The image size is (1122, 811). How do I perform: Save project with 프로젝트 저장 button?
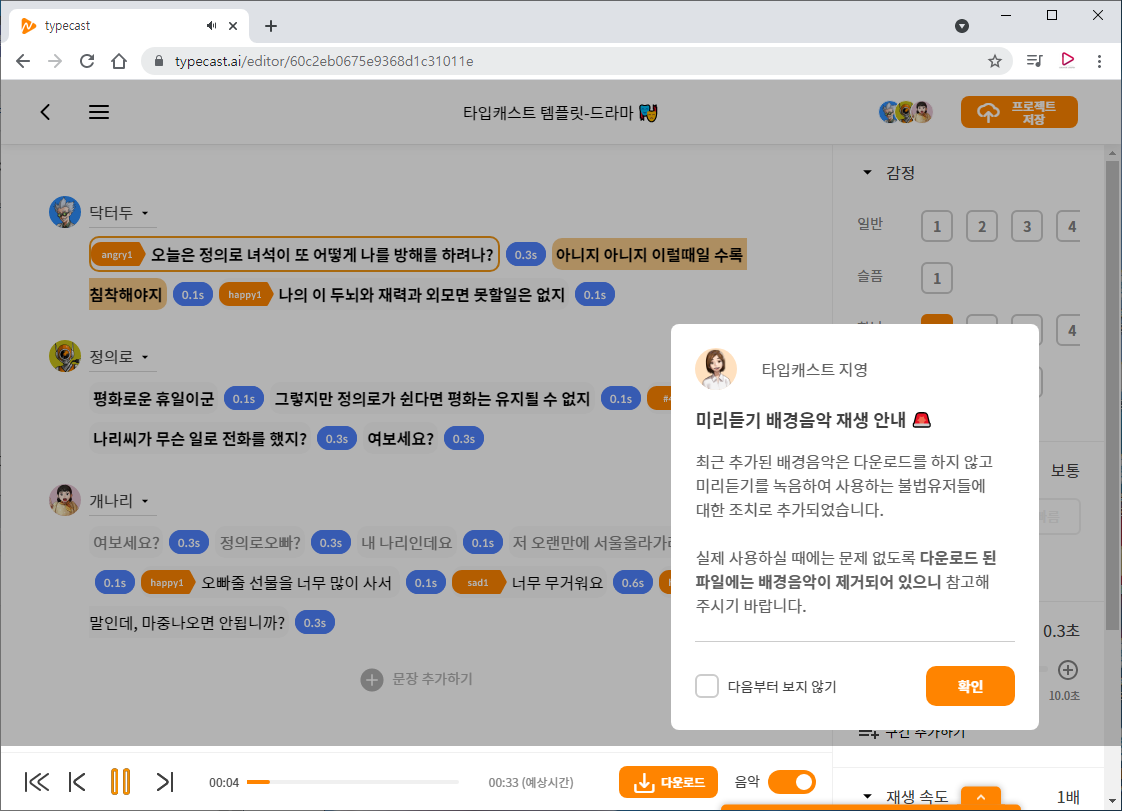pyautogui.click(x=1019, y=112)
